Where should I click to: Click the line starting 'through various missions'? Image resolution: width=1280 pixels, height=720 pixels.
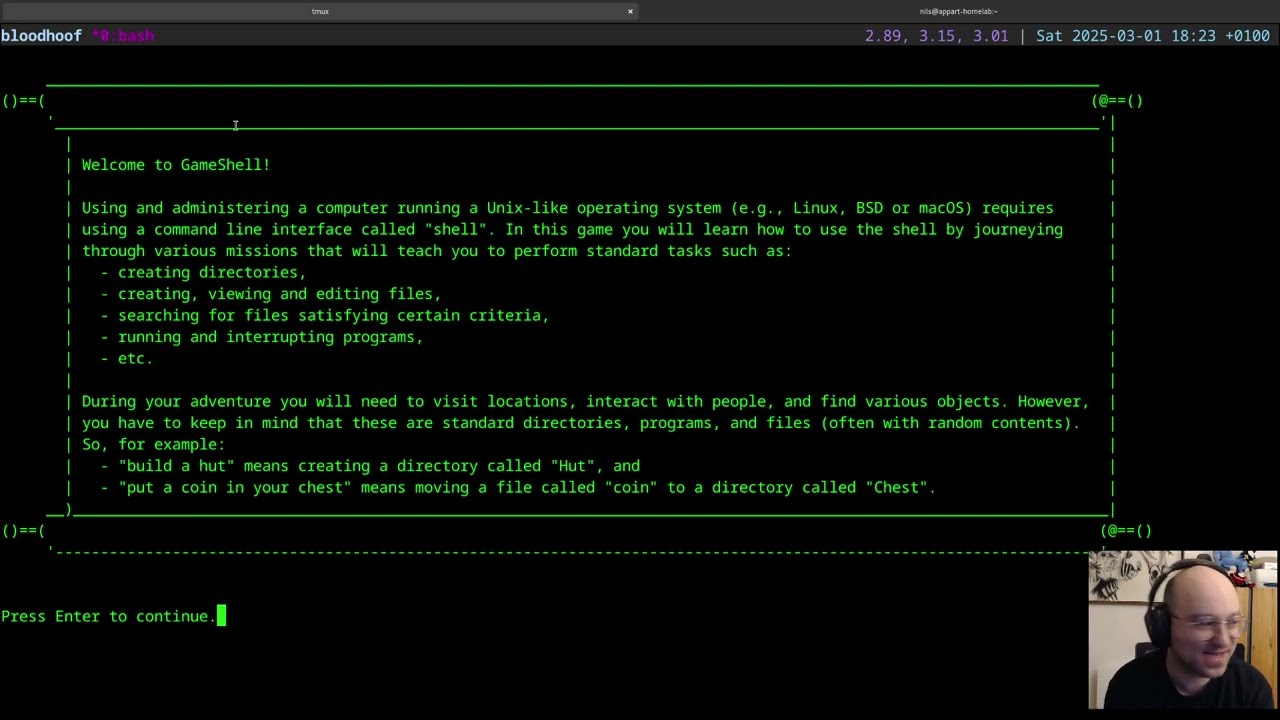pyautogui.click(x=437, y=251)
